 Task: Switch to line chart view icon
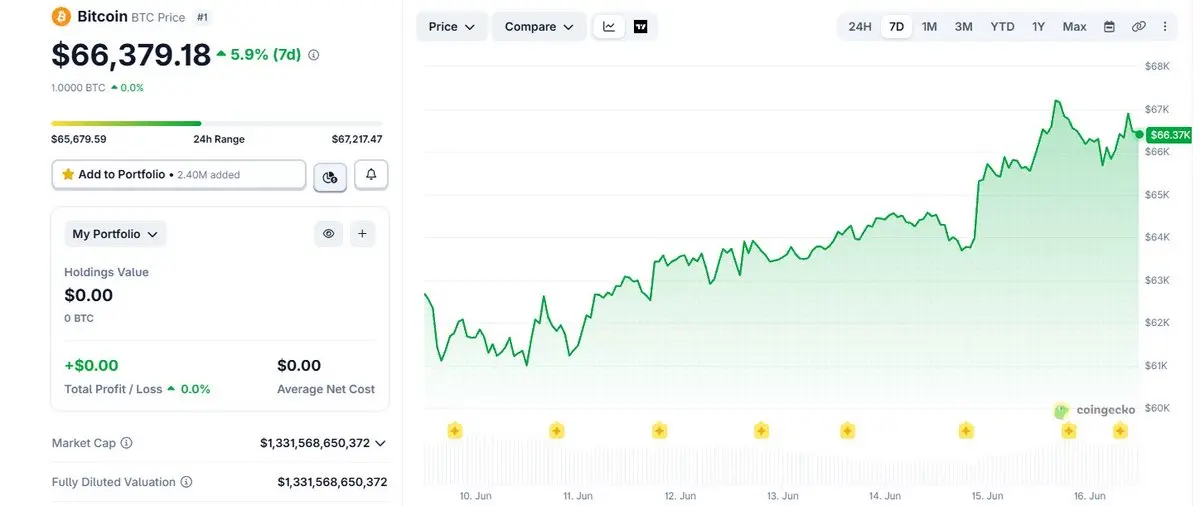click(x=609, y=27)
